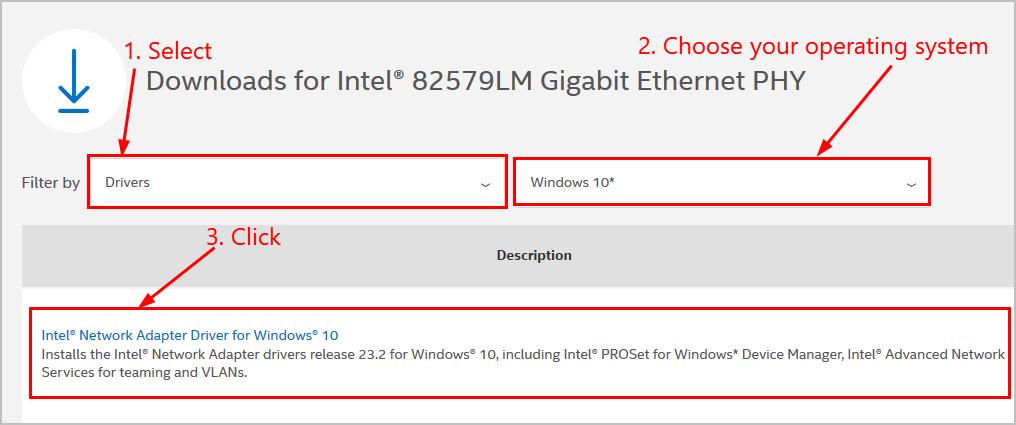Click the word Downloads in the page heading
Viewport: 1016px width, 425px height.
[x=207, y=82]
